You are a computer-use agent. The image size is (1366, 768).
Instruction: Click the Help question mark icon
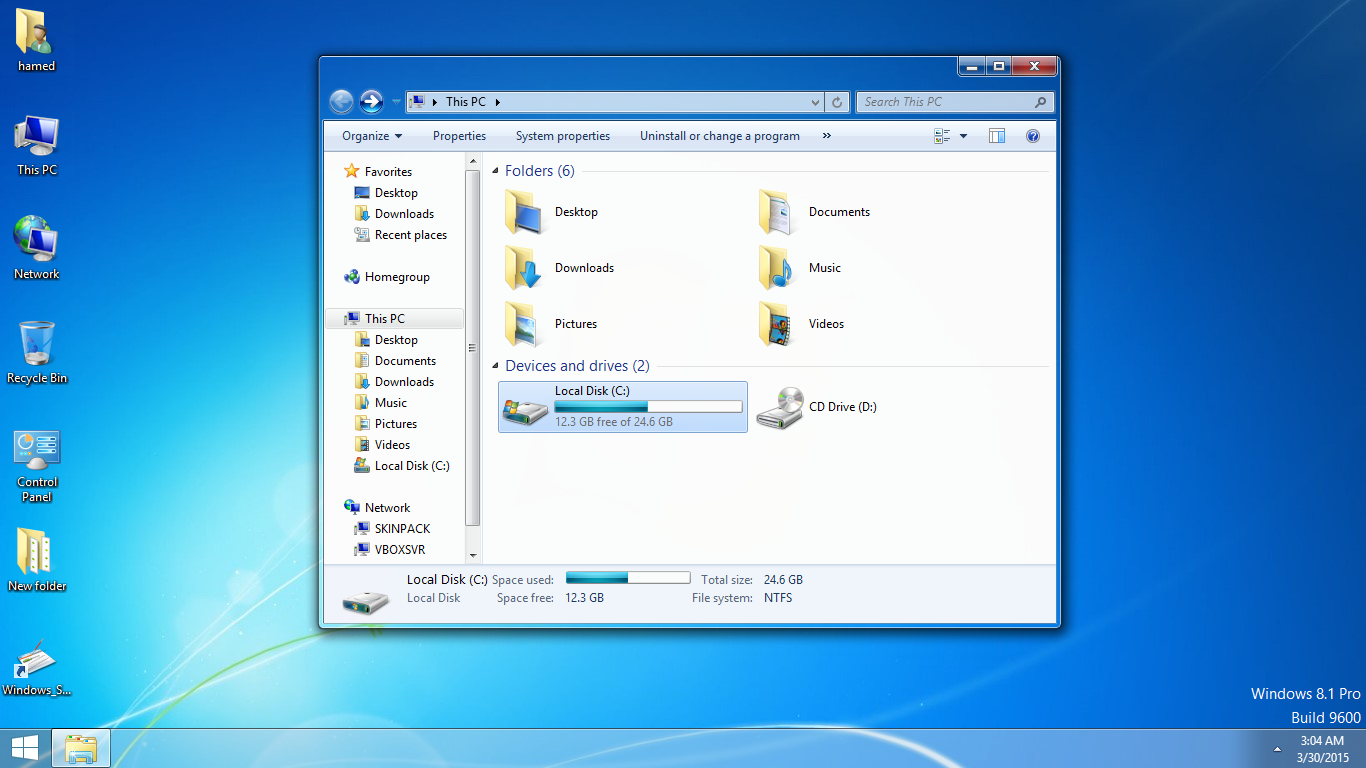(1033, 136)
